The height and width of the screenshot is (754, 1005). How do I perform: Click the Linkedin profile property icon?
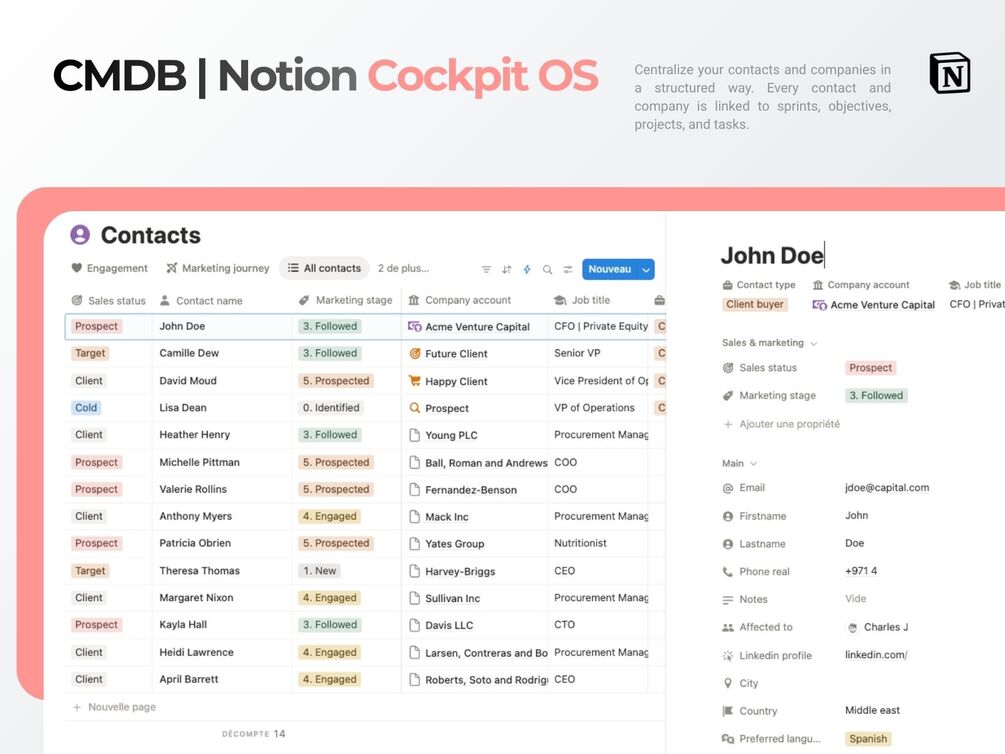[x=727, y=655]
